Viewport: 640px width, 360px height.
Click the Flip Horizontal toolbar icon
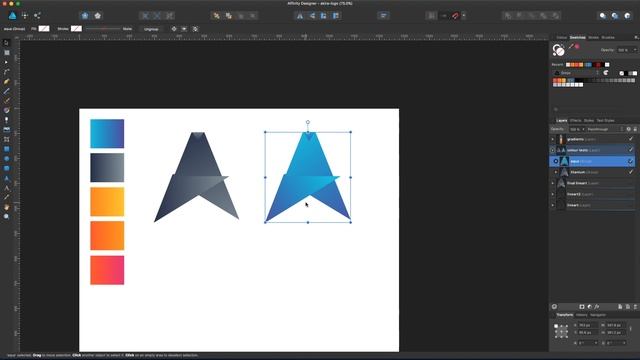pyautogui.click(x=300, y=16)
